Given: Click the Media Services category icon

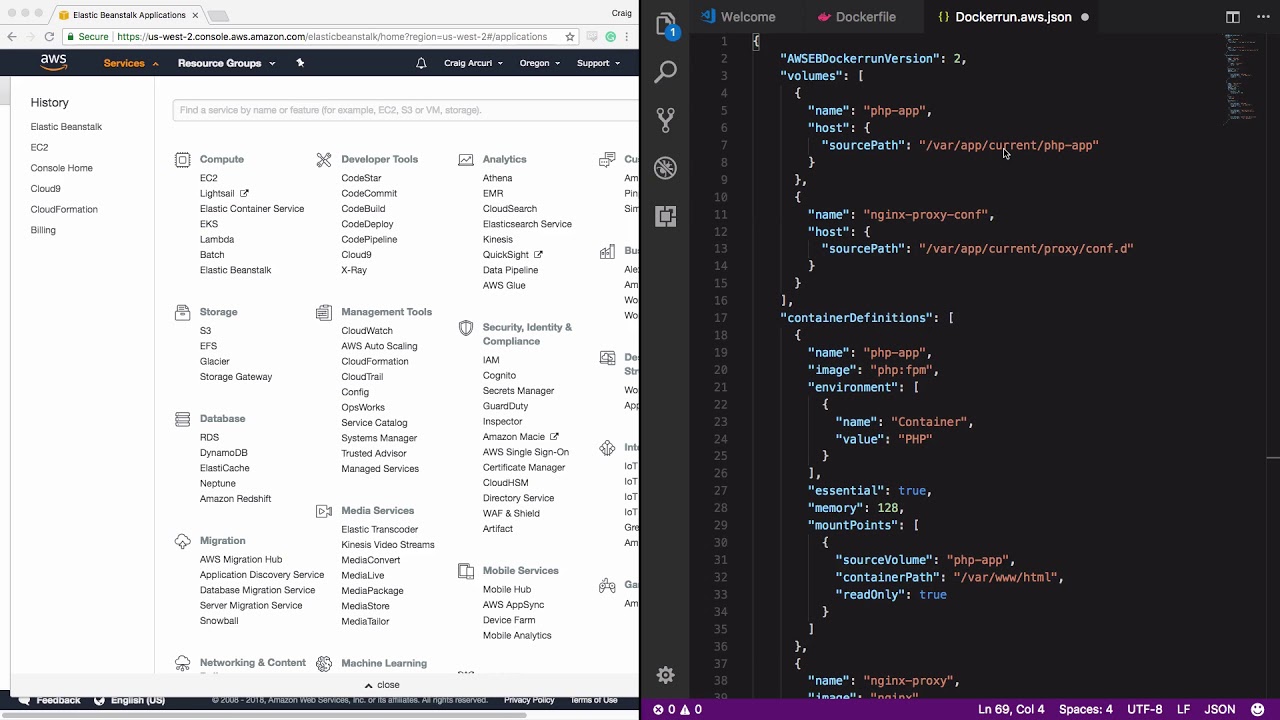Looking at the screenshot, I should [x=324, y=511].
